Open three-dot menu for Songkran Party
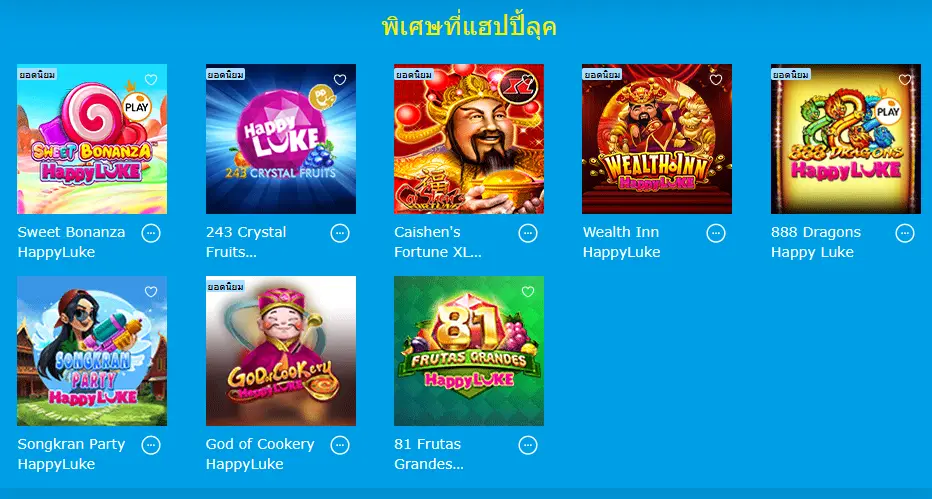This screenshot has height=499, width=932. click(x=151, y=445)
